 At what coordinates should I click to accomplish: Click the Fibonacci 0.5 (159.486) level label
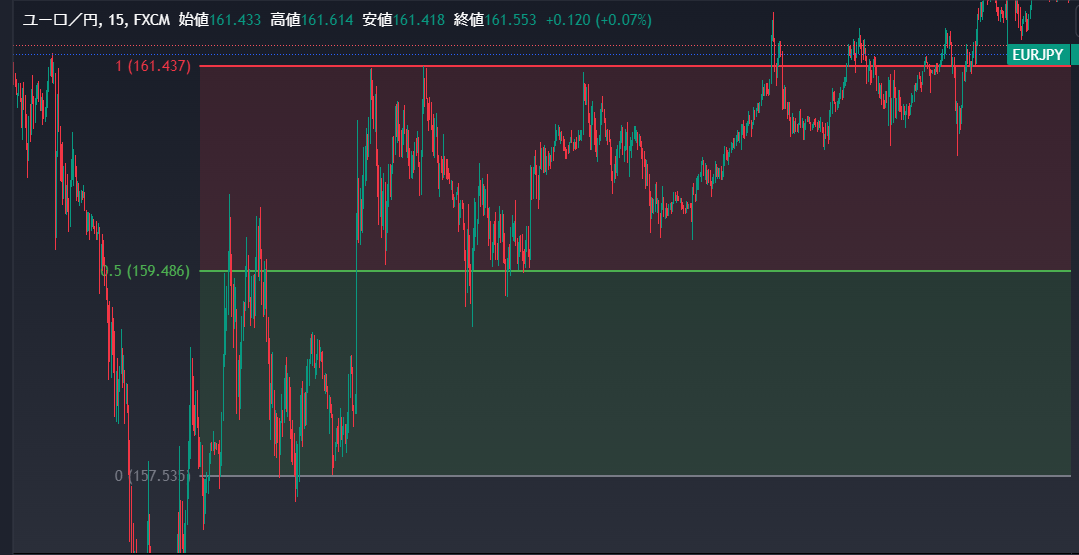tap(146, 271)
